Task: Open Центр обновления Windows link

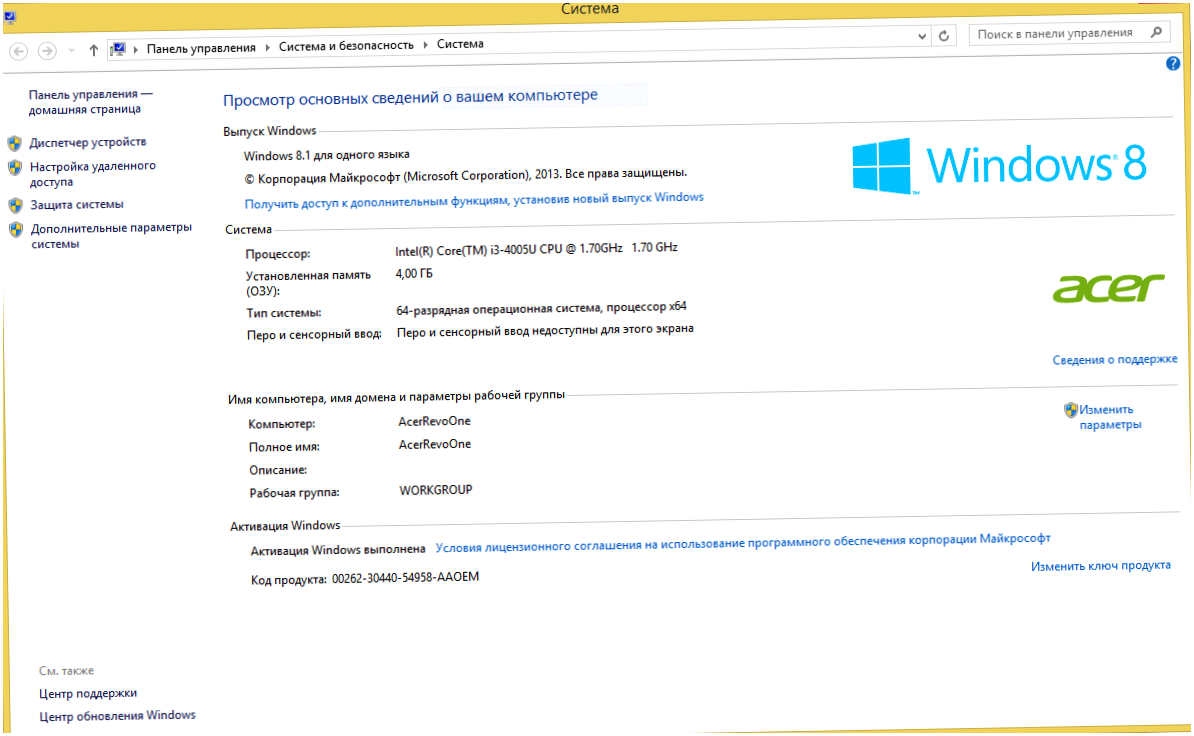Action: coord(117,716)
